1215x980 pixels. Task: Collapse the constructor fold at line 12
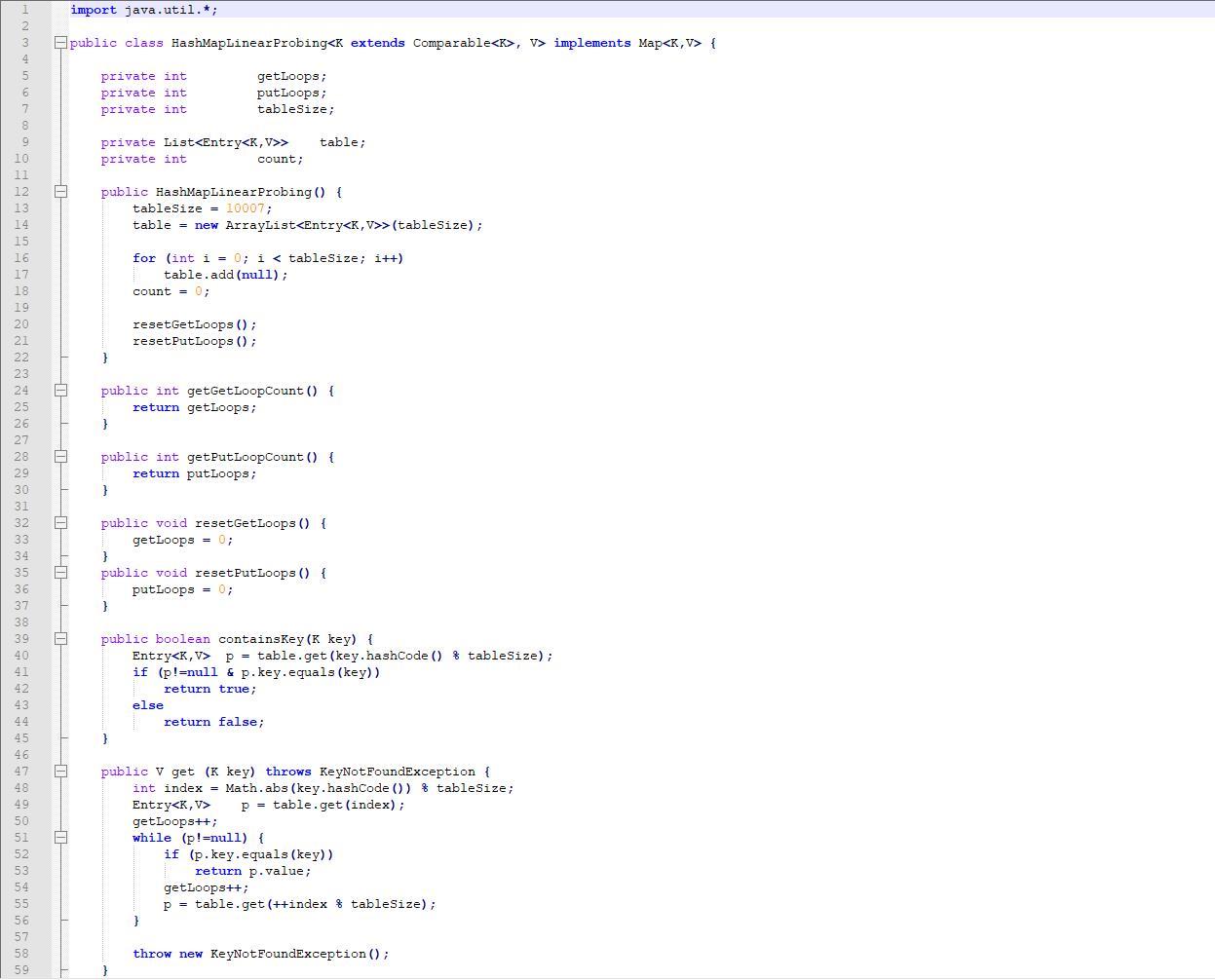point(60,191)
